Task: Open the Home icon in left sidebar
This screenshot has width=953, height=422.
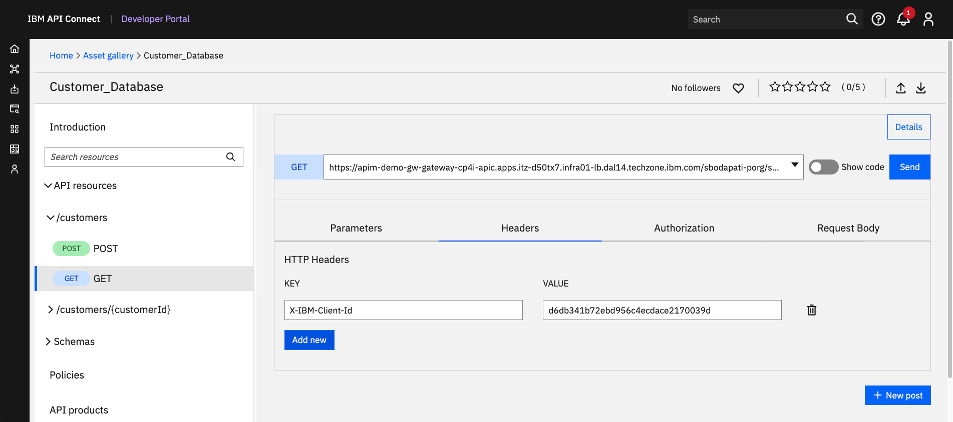Action: (x=15, y=49)
